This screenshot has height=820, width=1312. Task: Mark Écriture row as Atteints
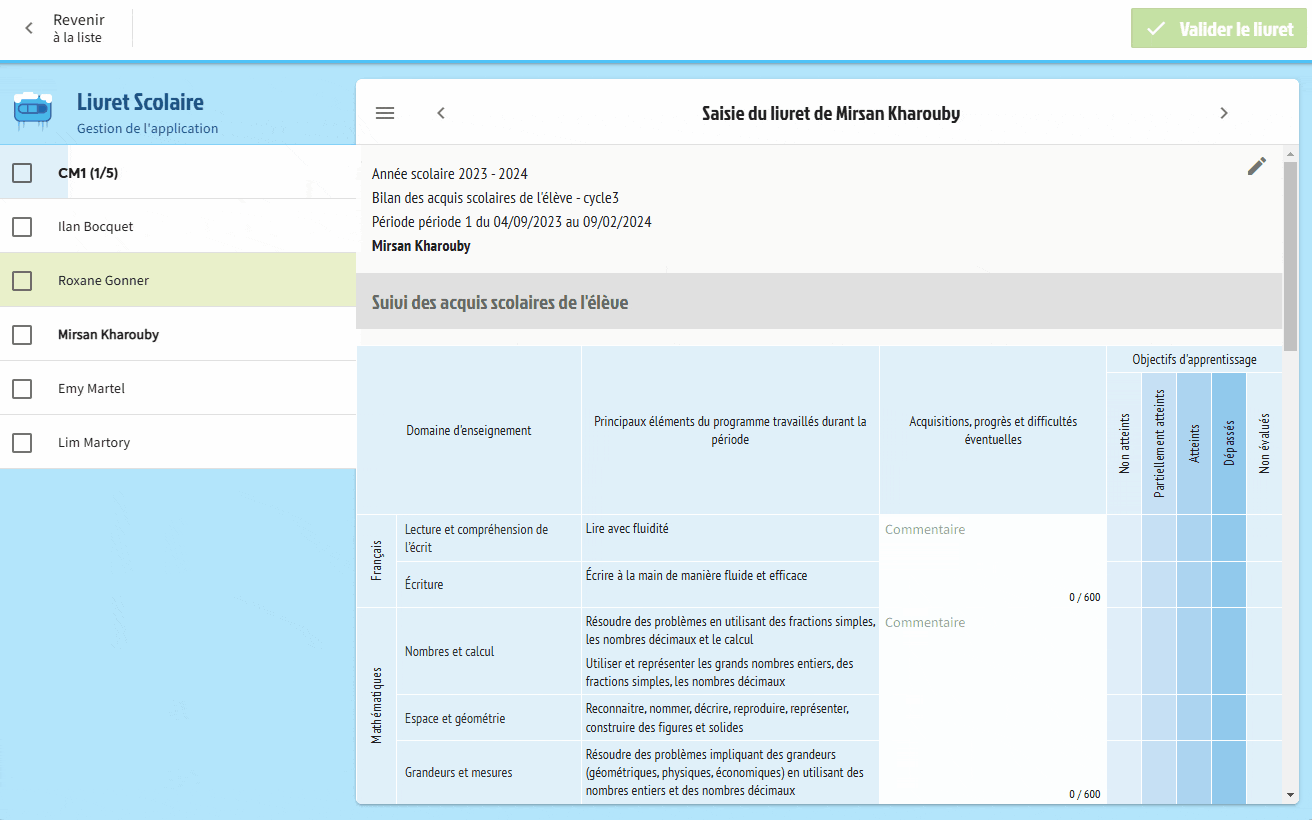click(1194, 584)
